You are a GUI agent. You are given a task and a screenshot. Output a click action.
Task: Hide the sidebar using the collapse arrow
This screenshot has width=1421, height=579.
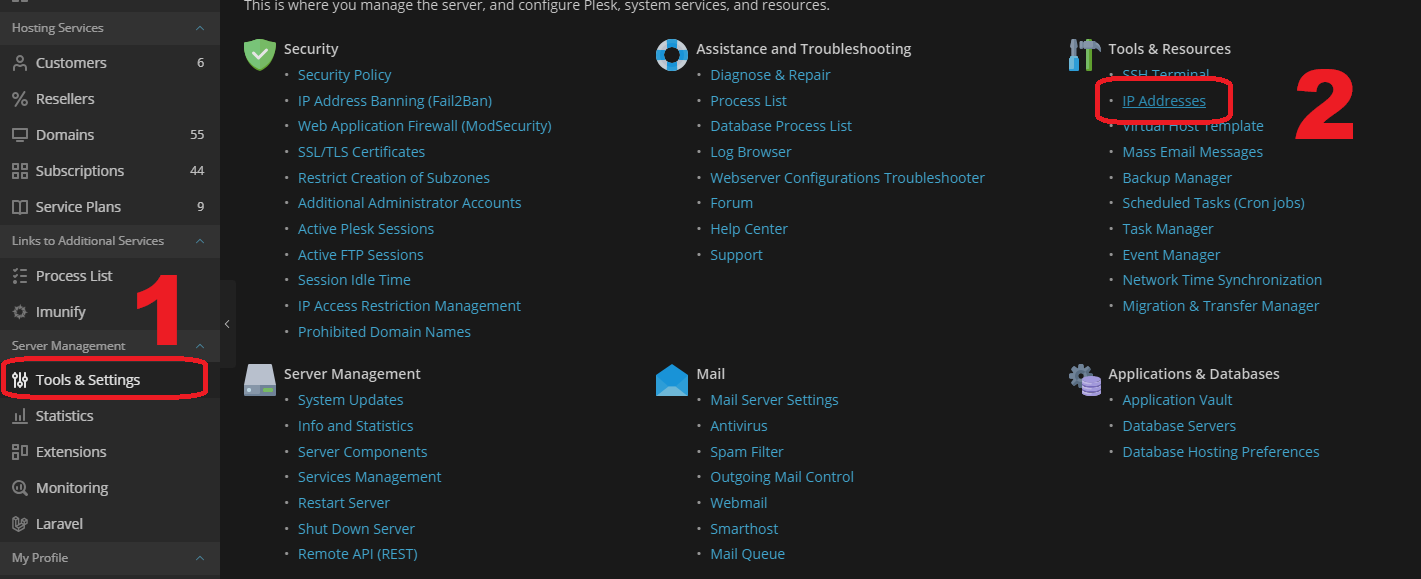(228, 324)
